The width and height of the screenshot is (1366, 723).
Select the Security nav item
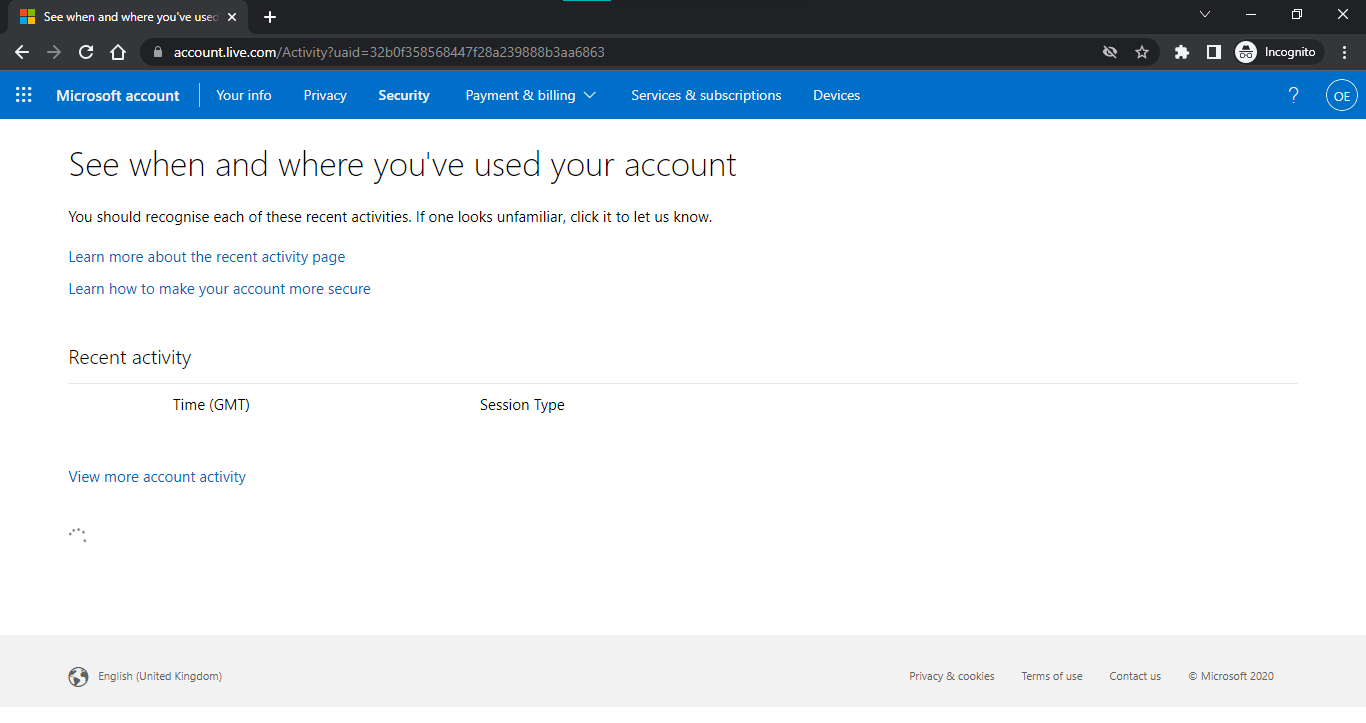(x=404, y=95)
